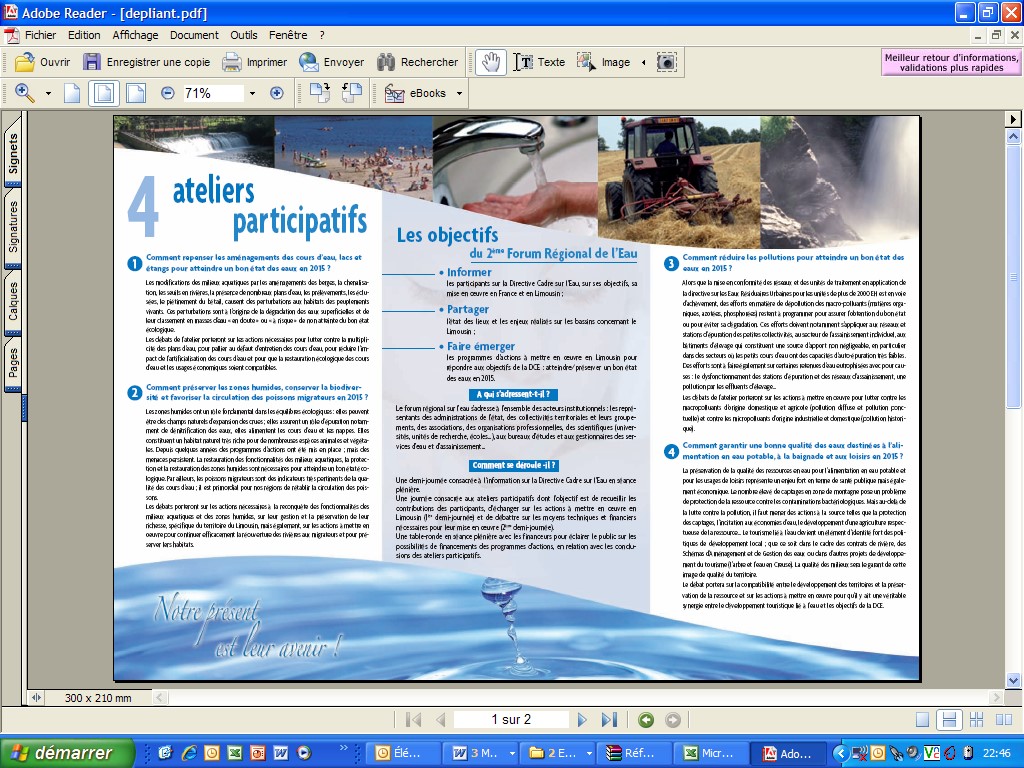The height and width of the screenshot is (768, 1024).
Task: Click the vertical scrollbar down arrow
Action: [x=1013, y=680]
